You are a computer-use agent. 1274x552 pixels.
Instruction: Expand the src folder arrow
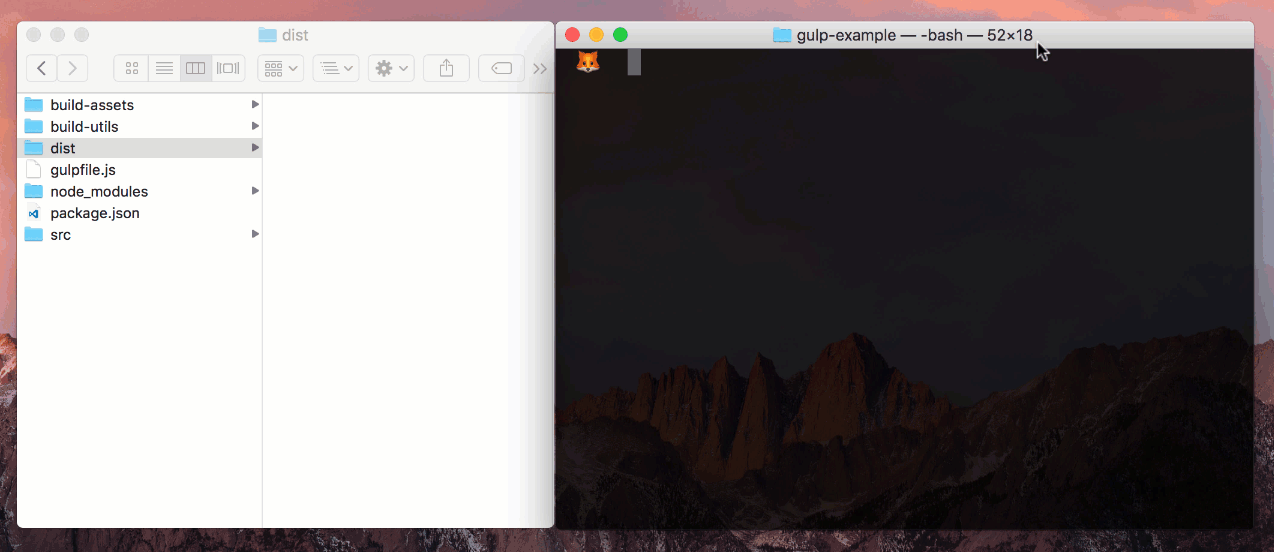pyautogui.click(x=255, y=235)
